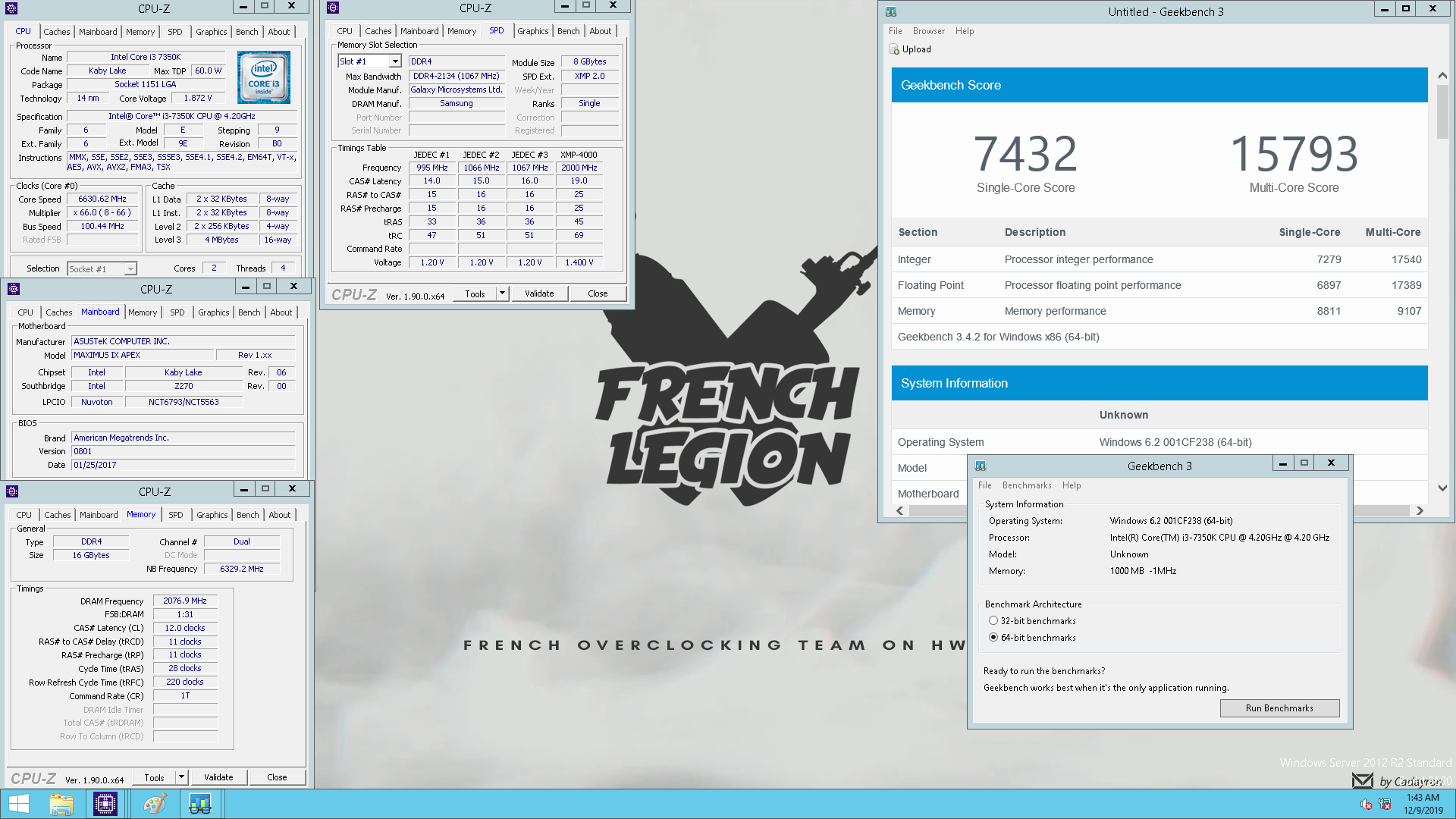Click the horizontal scrollbar in Geekbench results
This screenshot has width=1456, height=819.
pyautogui.click(x=1159, y=511)
